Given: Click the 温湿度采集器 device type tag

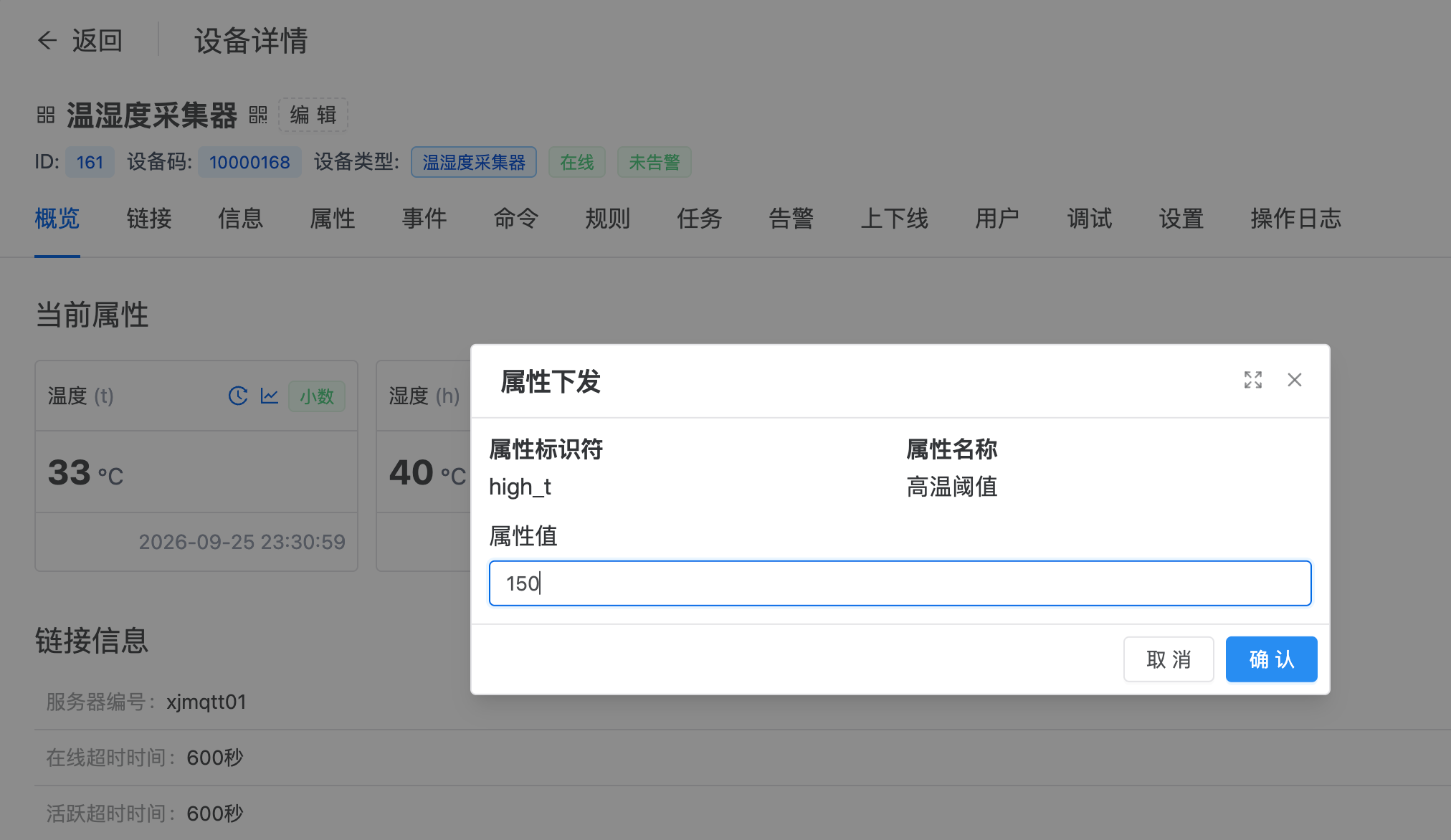Looking at the screenshot, I should (474, 162).
